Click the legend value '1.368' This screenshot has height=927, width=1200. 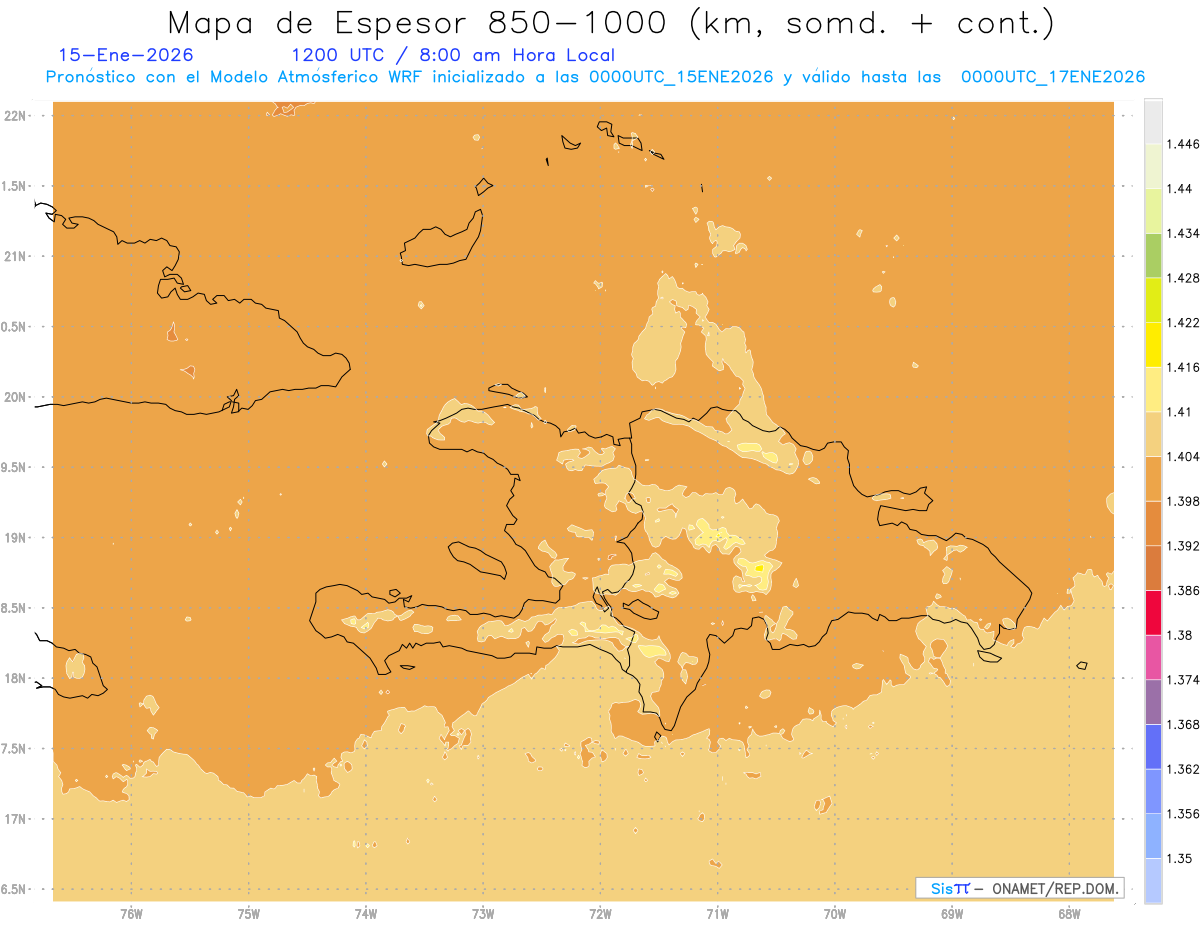(x=1182, y=724)
